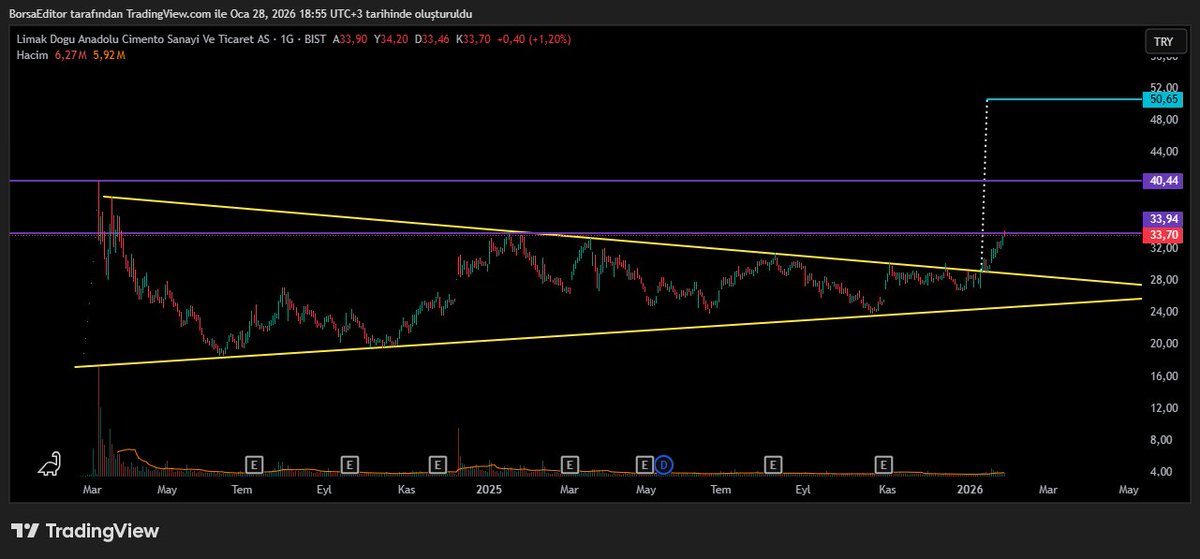Click the high value Y34,20
Image resolution: width=1200 pixels, height=559 pixels.
(391, 39)
